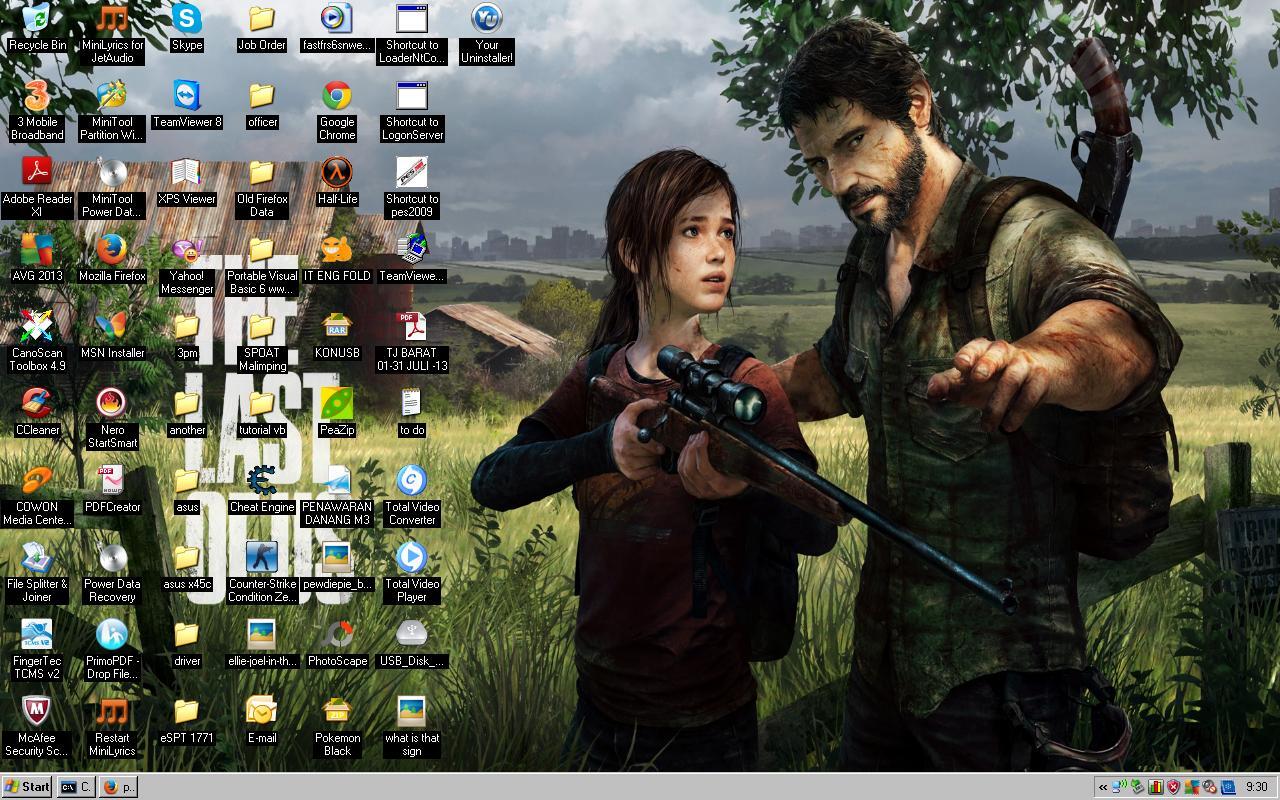Open the what is that sign image
Image resolution: width=1280 pixels, height=800 pixels.
pyautogui.click(x=412, y=711)
